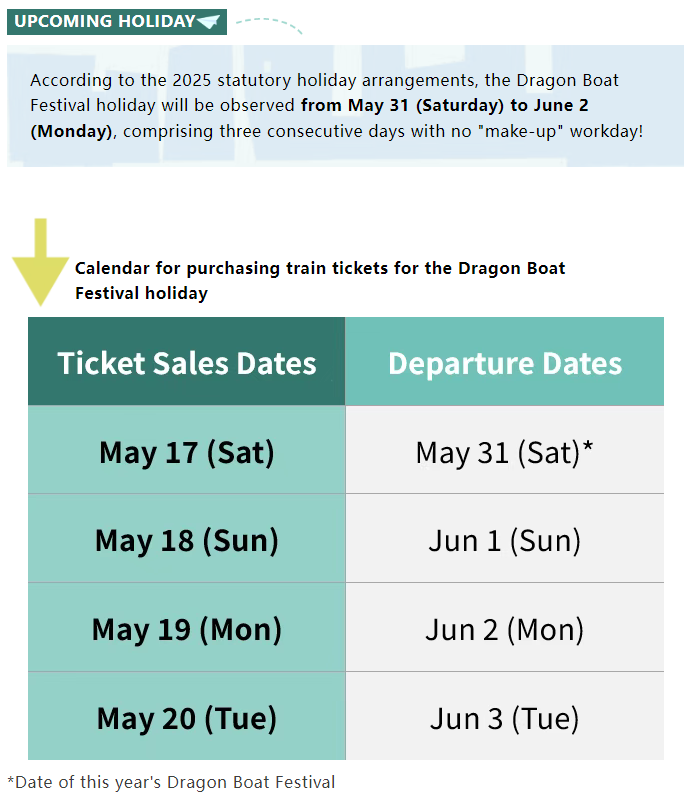Click the May 19 (Mon) cell
The width and height of the screenshot is (692, 796).
(186, 627)
